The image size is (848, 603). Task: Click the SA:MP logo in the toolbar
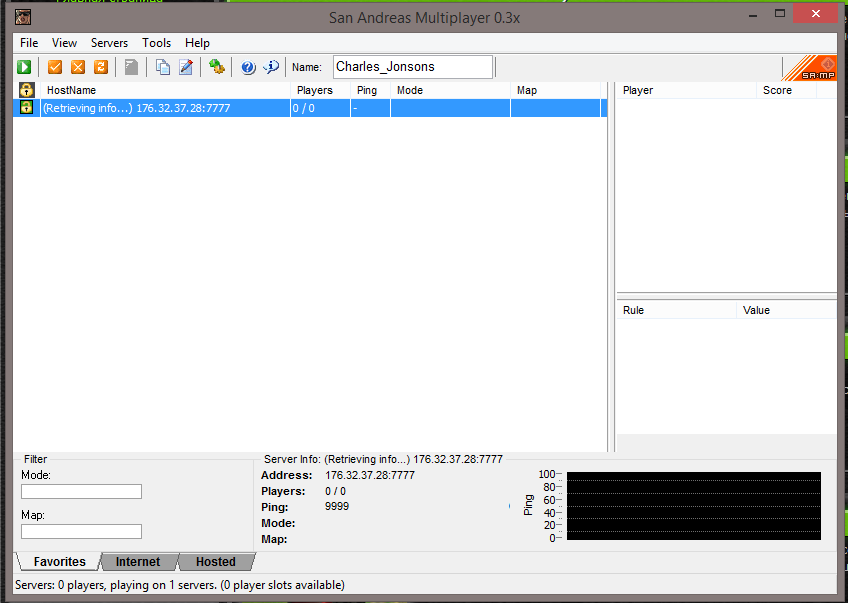[810, 68]
